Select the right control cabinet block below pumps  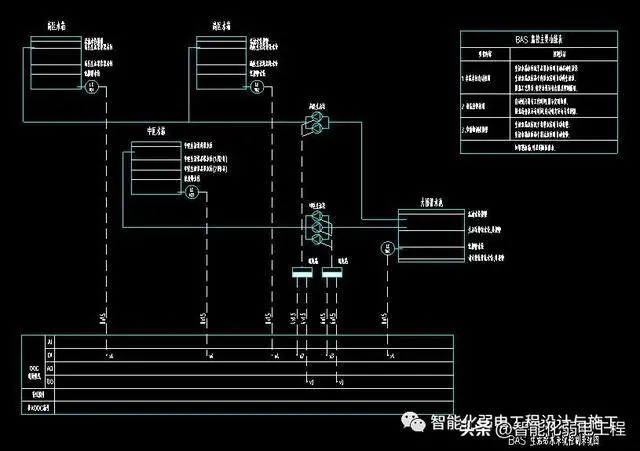point(332,272)
